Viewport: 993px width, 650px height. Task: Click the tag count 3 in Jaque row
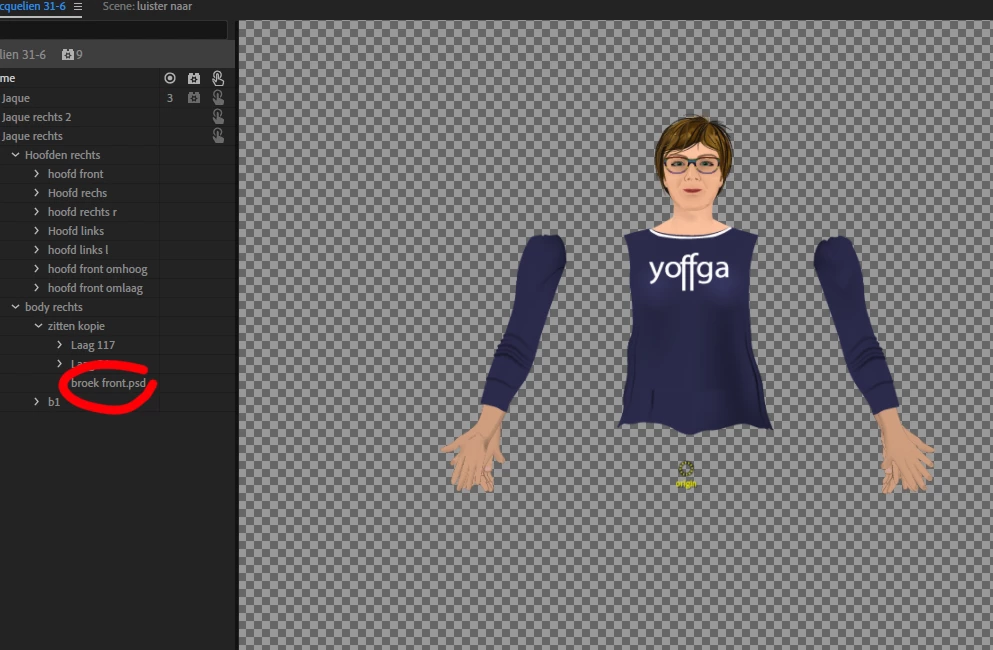[x=170, y=98]
